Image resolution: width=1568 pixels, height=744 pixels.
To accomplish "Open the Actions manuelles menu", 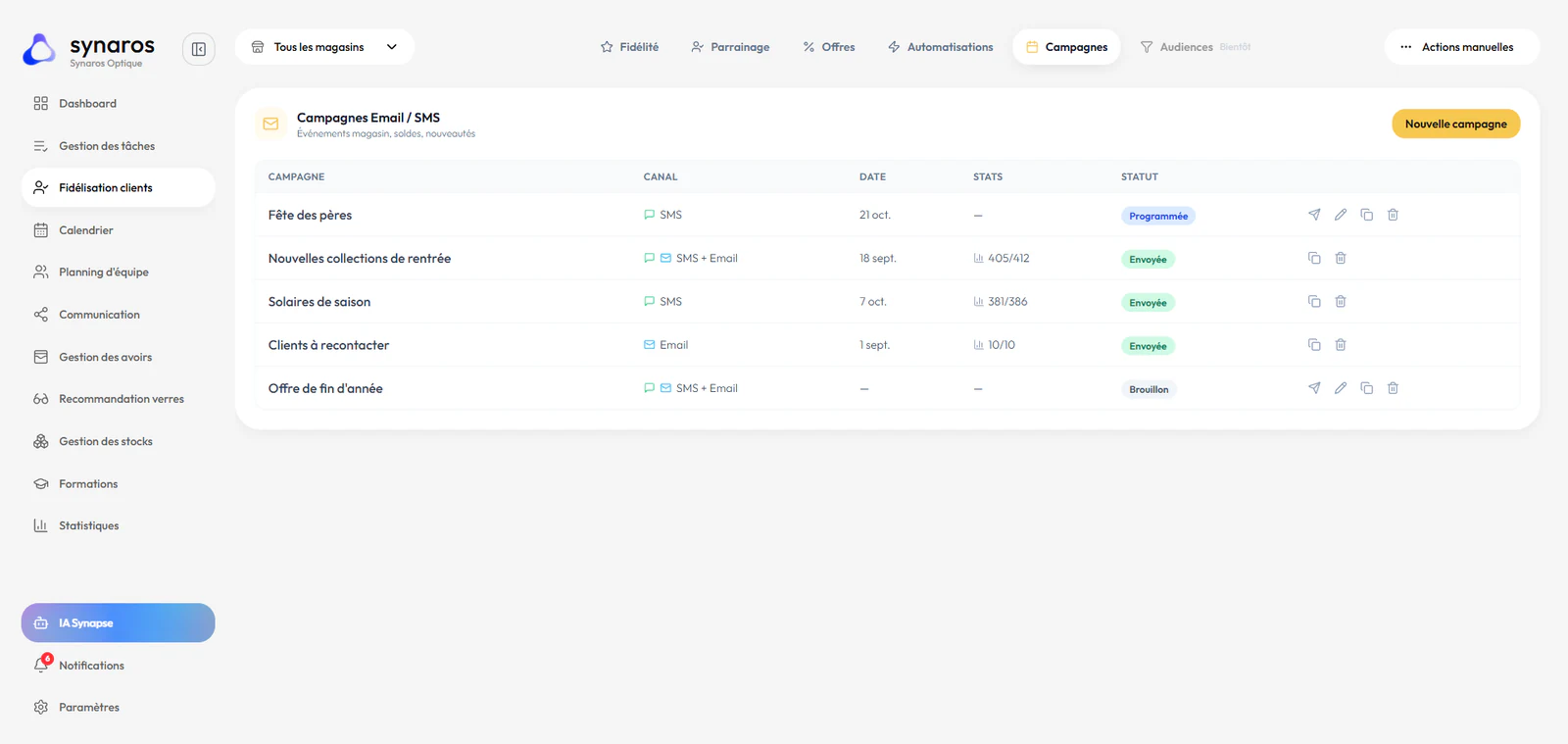I will click(1461, 47).
